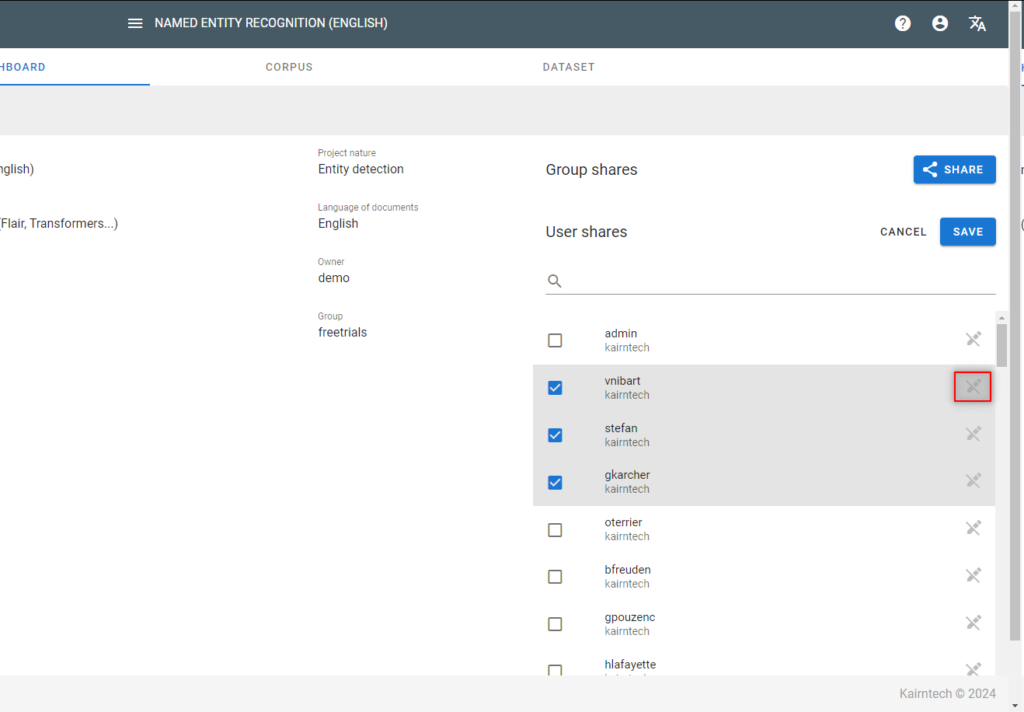The height and width of the screenshot is (712, 1024).
Task: Click the username text oterrier
Action: 623,523
